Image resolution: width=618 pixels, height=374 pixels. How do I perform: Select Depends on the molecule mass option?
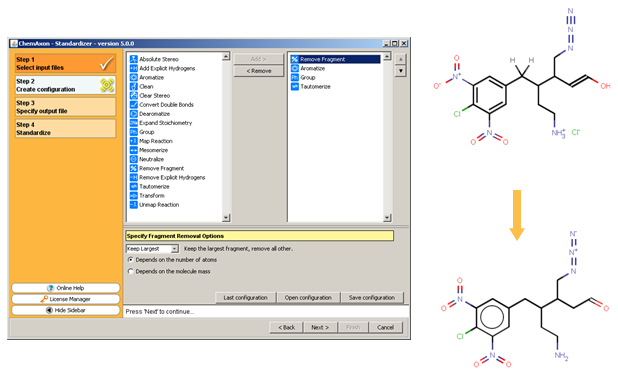[130, 272]
